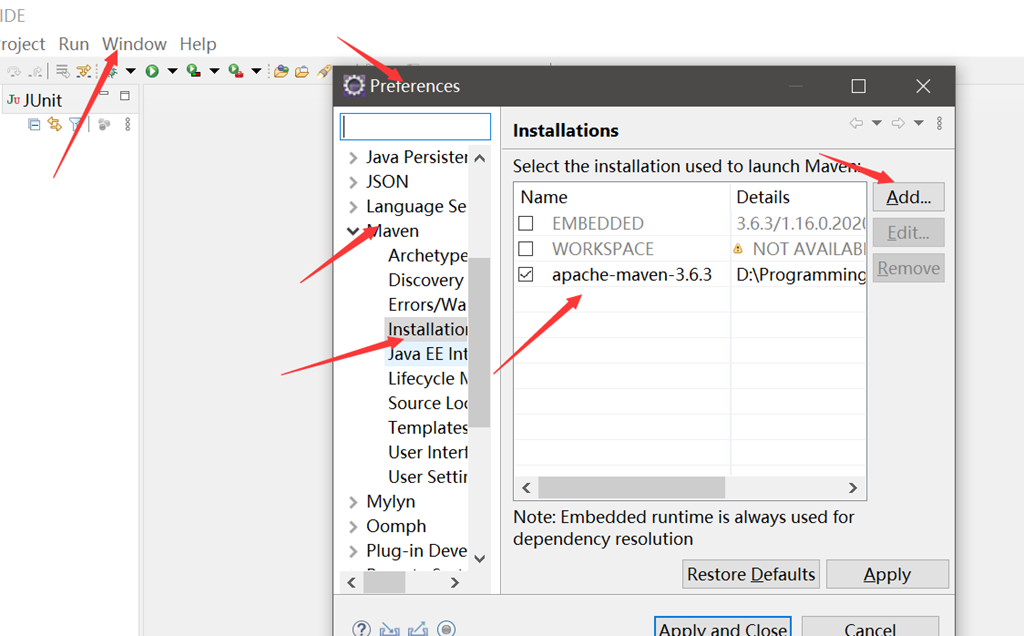Screen dimensions: 1024x636
Task: Uncheck the apache-maven-3.6.3 checkbox
Action: [x=526, y=274]
